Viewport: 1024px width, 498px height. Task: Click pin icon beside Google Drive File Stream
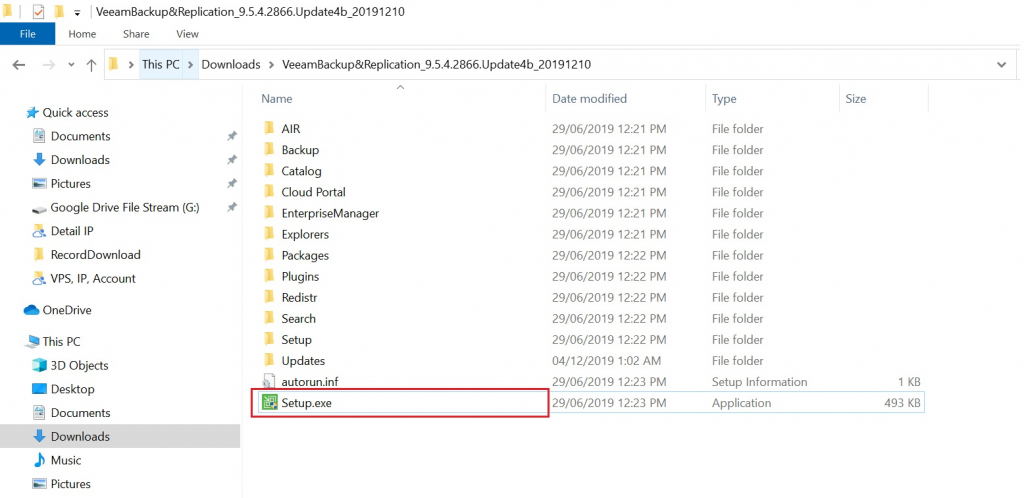point(231,208)
